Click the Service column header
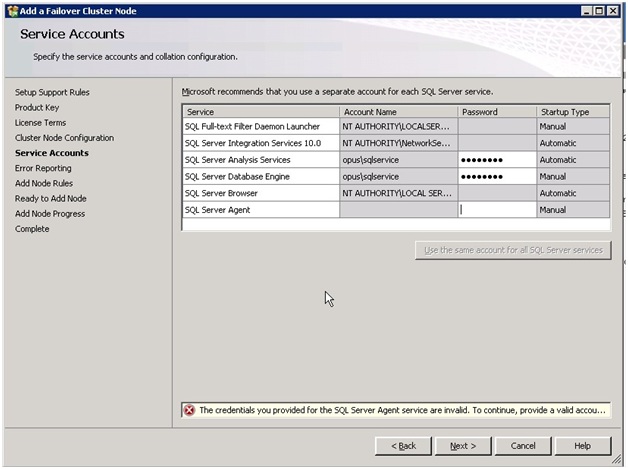Viewport: 628px width, 469px height. click(x=261, y=112)
